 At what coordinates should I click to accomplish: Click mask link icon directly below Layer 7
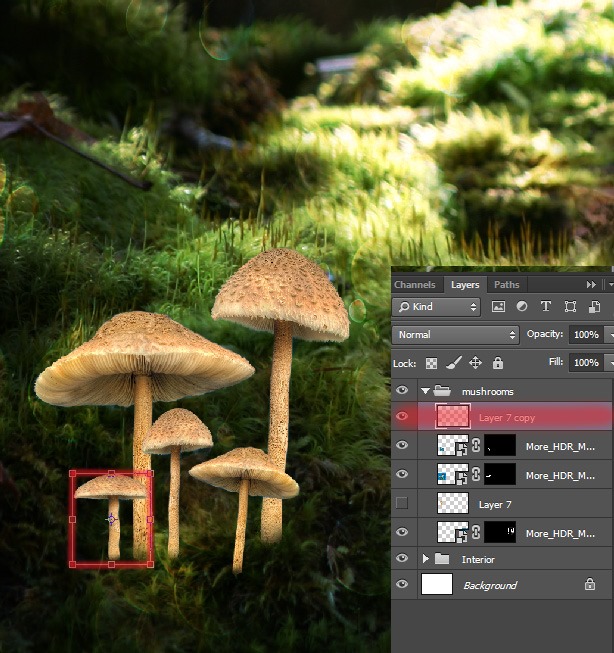click(x=476, y=532)
